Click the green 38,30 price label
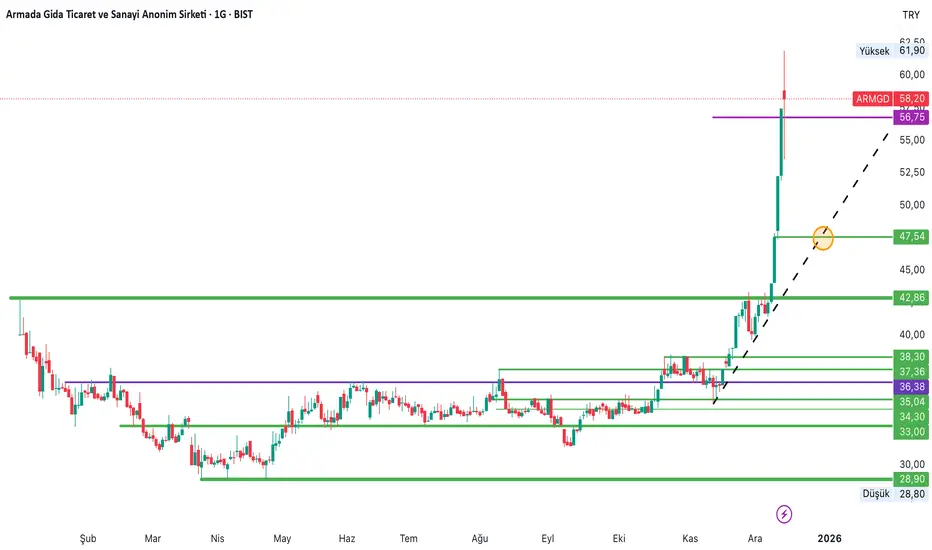This screenshot has width=932, height=550. tap(911, 357)
